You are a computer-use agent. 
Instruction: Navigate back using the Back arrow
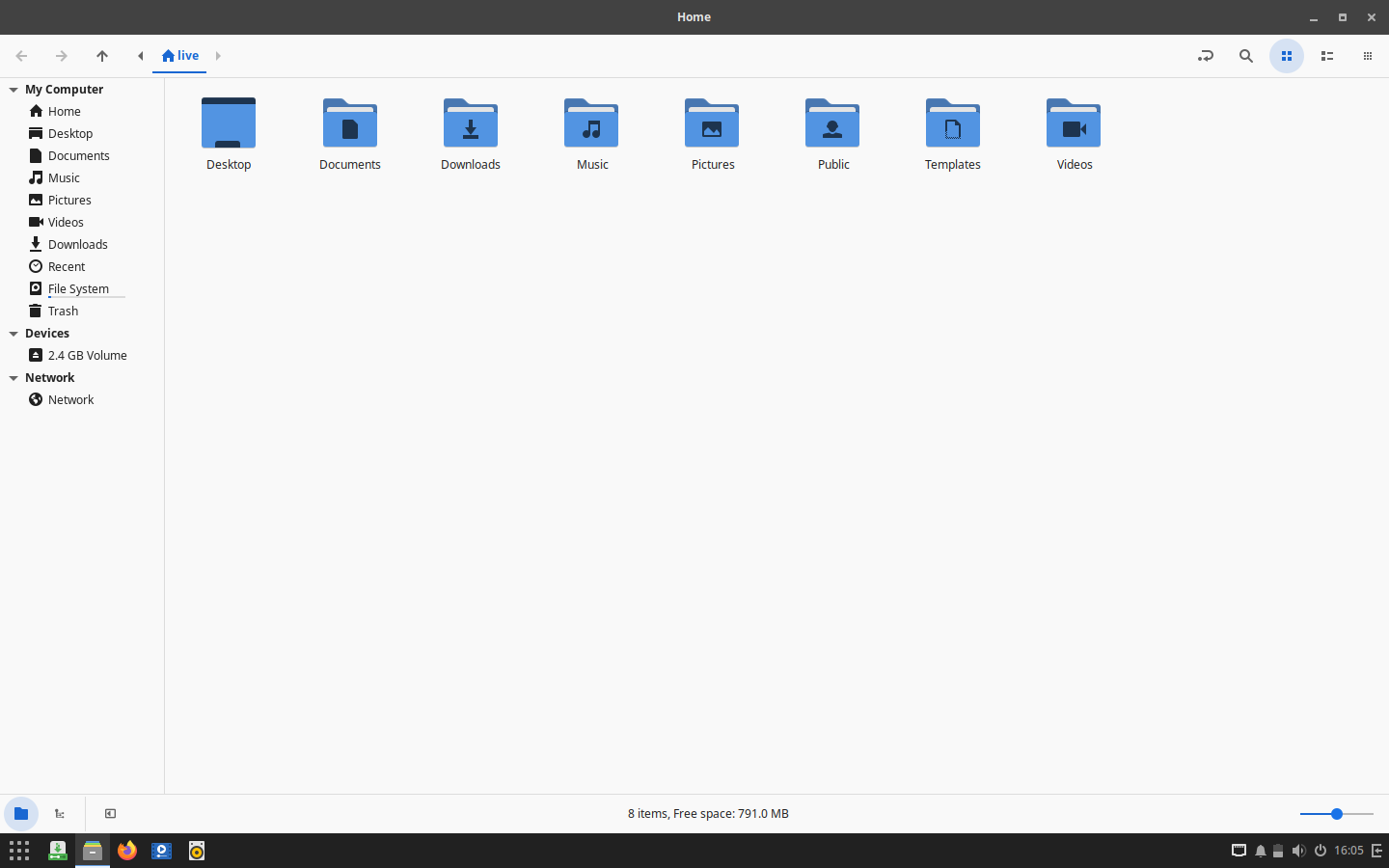21,56
